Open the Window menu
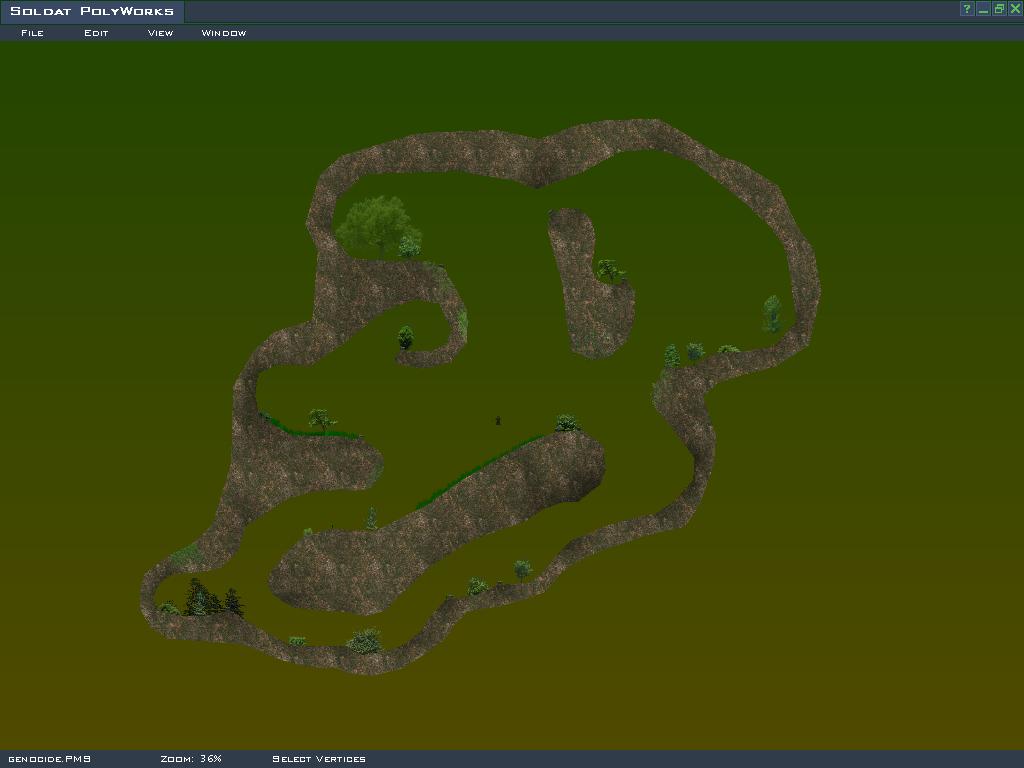The width and height of the screenshot is (1024, 768). point(223,33)
